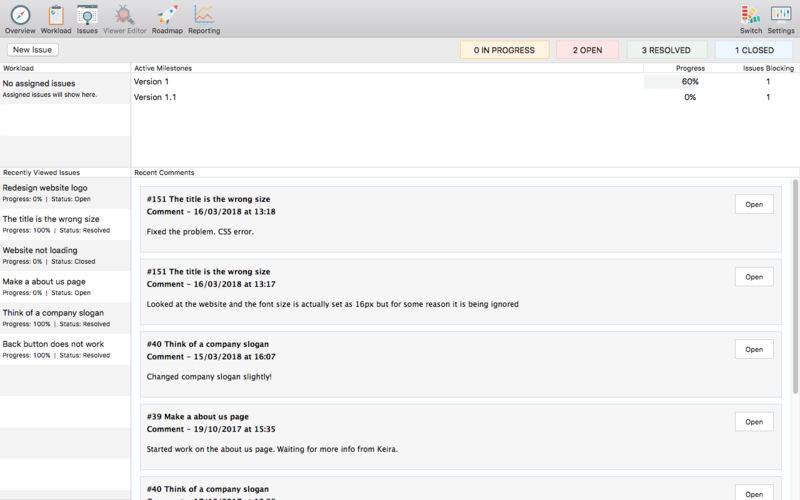This screenshot has width=800, height=500.
Task: Open recently viewed issue Make a about us page
Action: [65, 287]
